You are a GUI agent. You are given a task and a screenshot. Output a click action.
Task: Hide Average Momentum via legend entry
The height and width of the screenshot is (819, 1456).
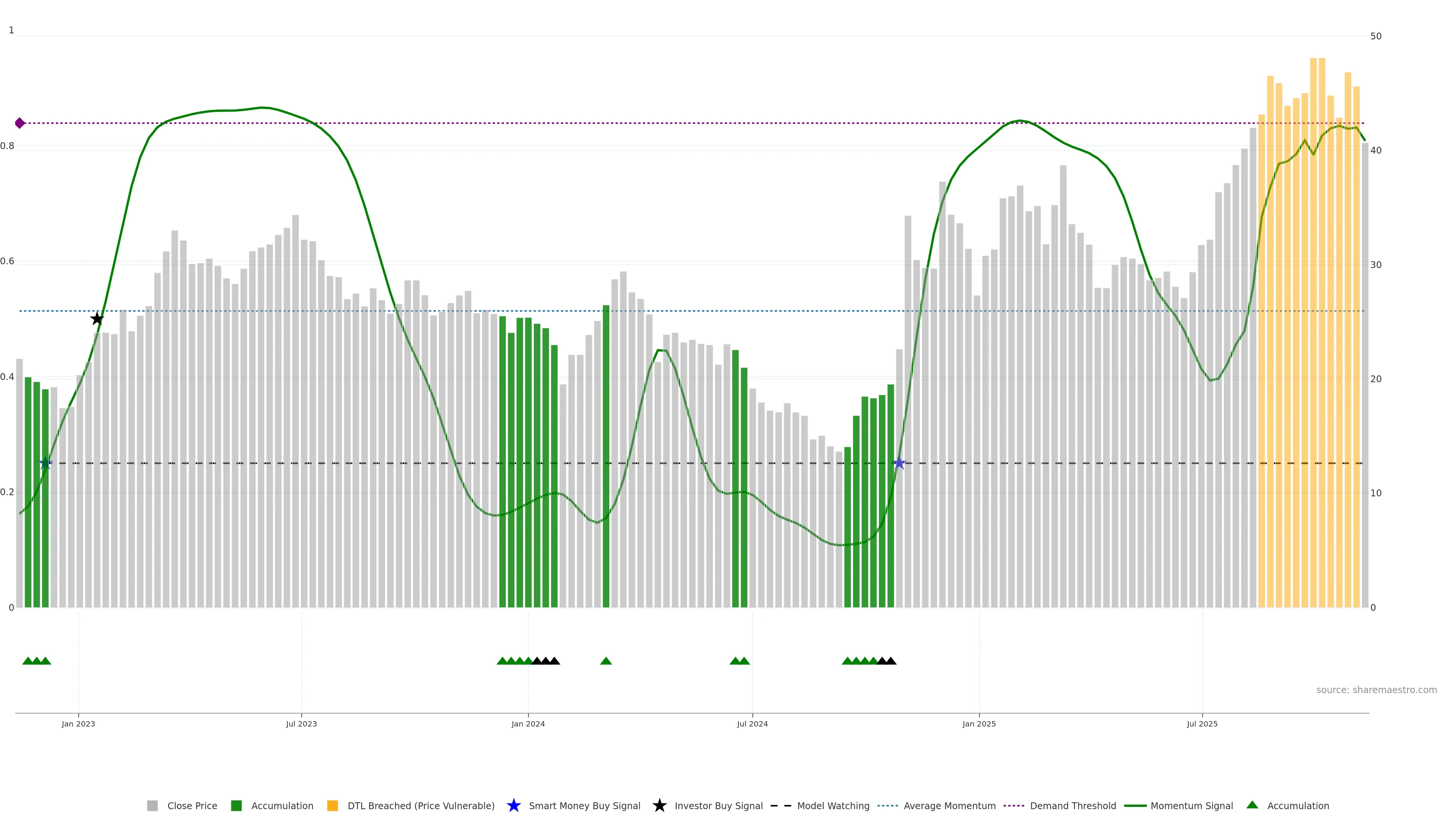pyautogui.click(x=949, y=805)
